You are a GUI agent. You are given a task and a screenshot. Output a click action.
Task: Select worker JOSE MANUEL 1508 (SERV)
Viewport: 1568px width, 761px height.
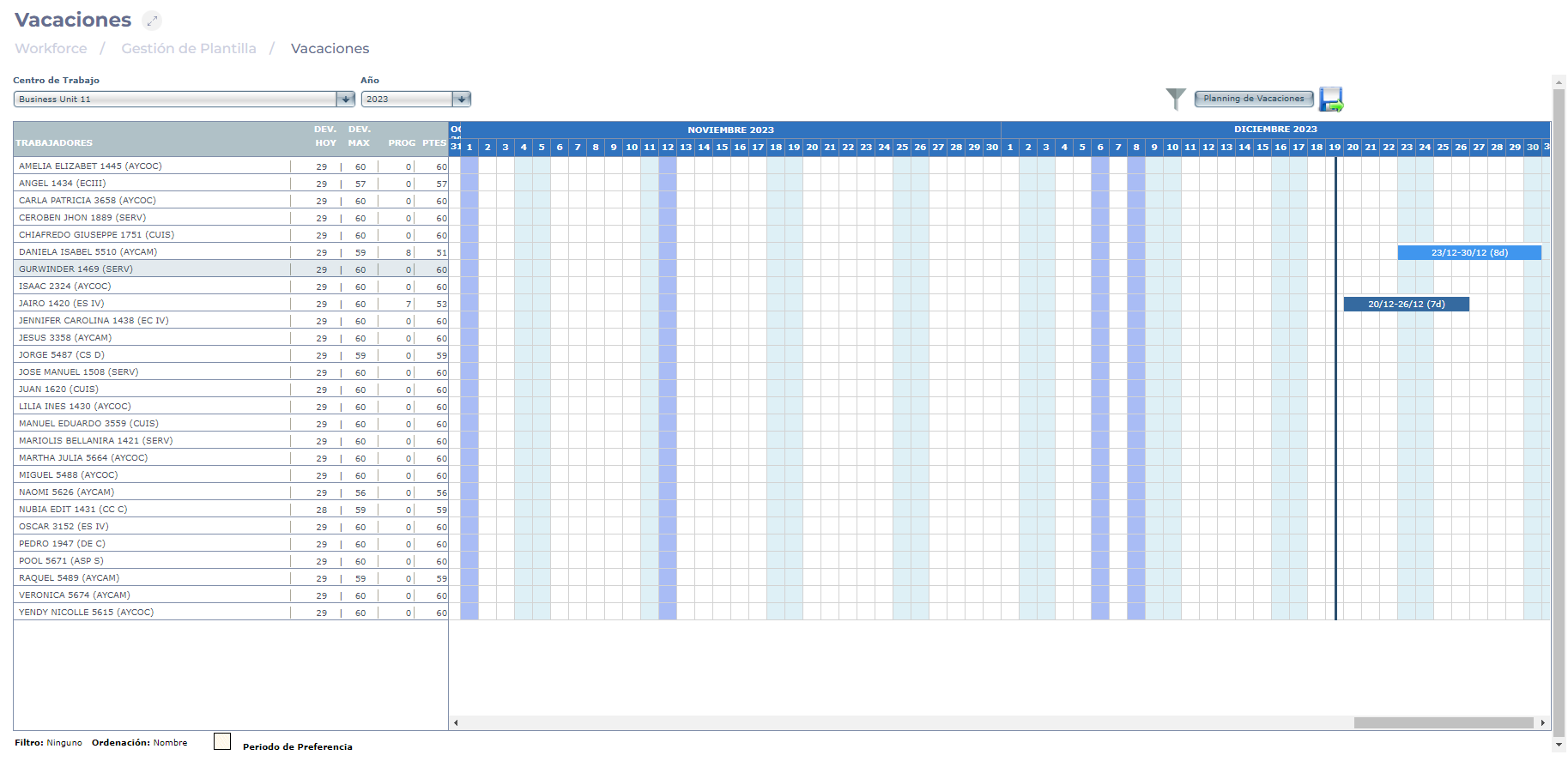78,371
